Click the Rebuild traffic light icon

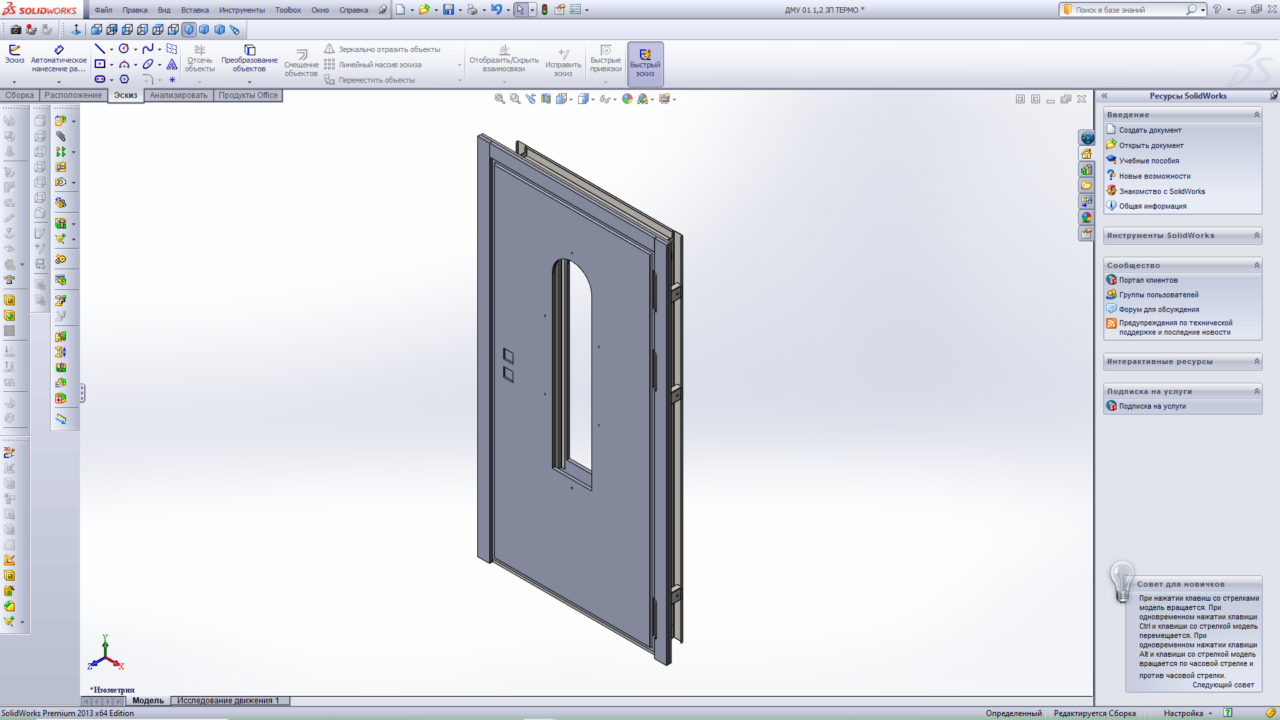tap(545, 10)
